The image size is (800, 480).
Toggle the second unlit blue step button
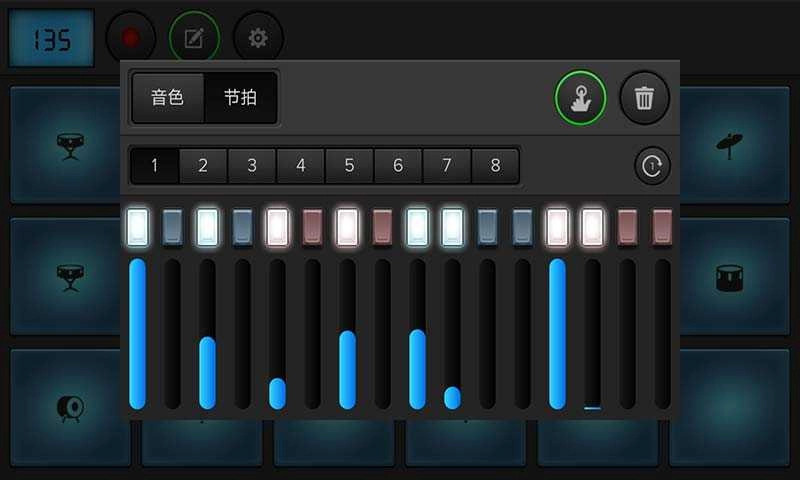tap(242, 226)
